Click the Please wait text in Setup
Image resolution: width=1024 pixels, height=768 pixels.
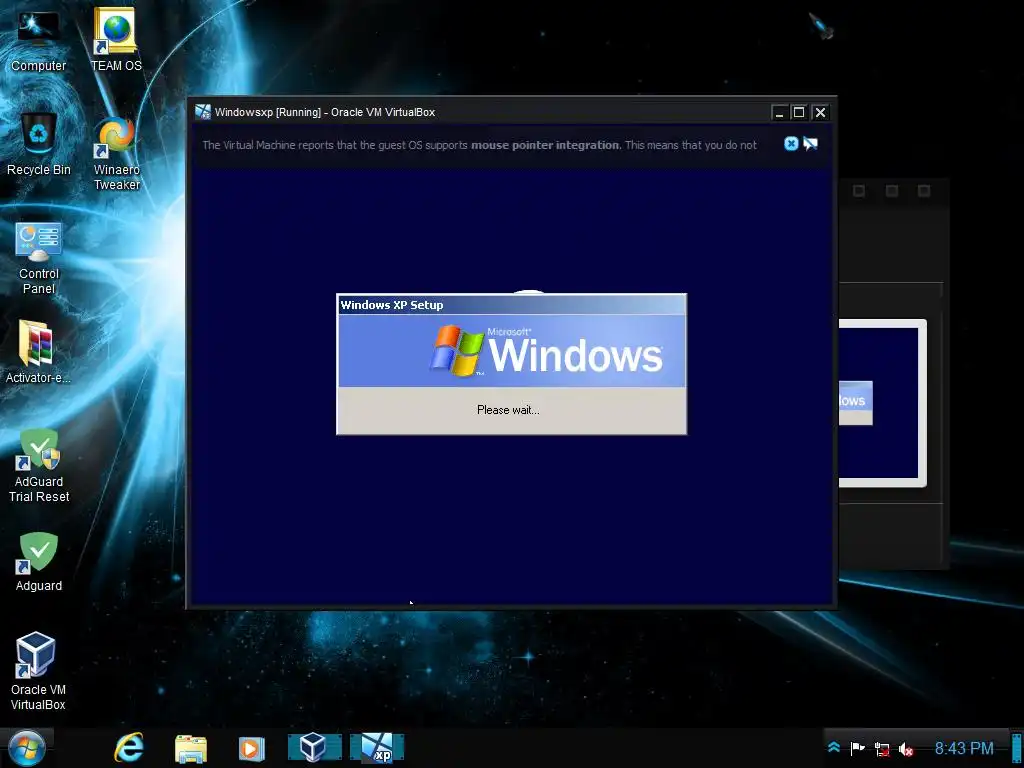[x=508, y=410]
